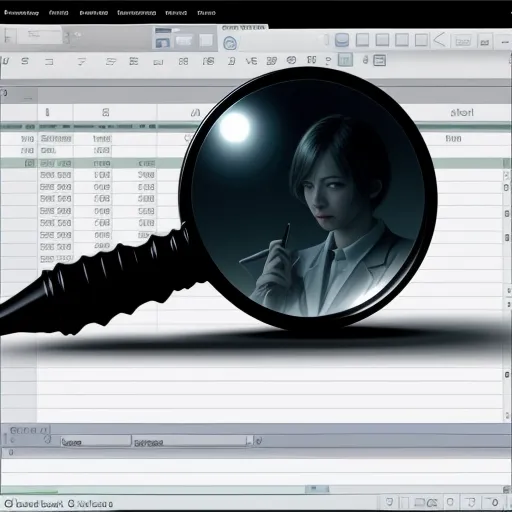The height and width of the screenshot is (512, 512).
Task: Select the active ribbon tab above the blue circle icon
Action: [x=243, y=28]
